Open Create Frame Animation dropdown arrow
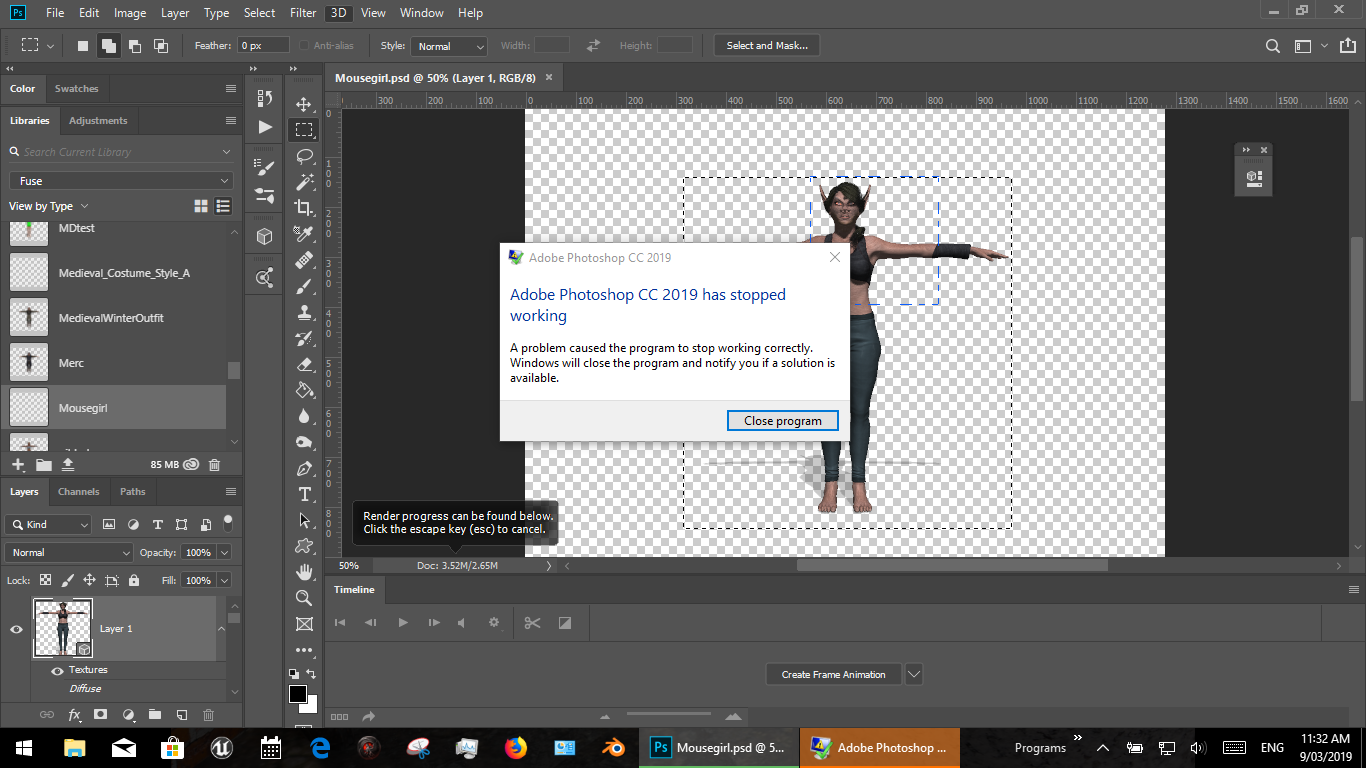 [x=913, y=674]
